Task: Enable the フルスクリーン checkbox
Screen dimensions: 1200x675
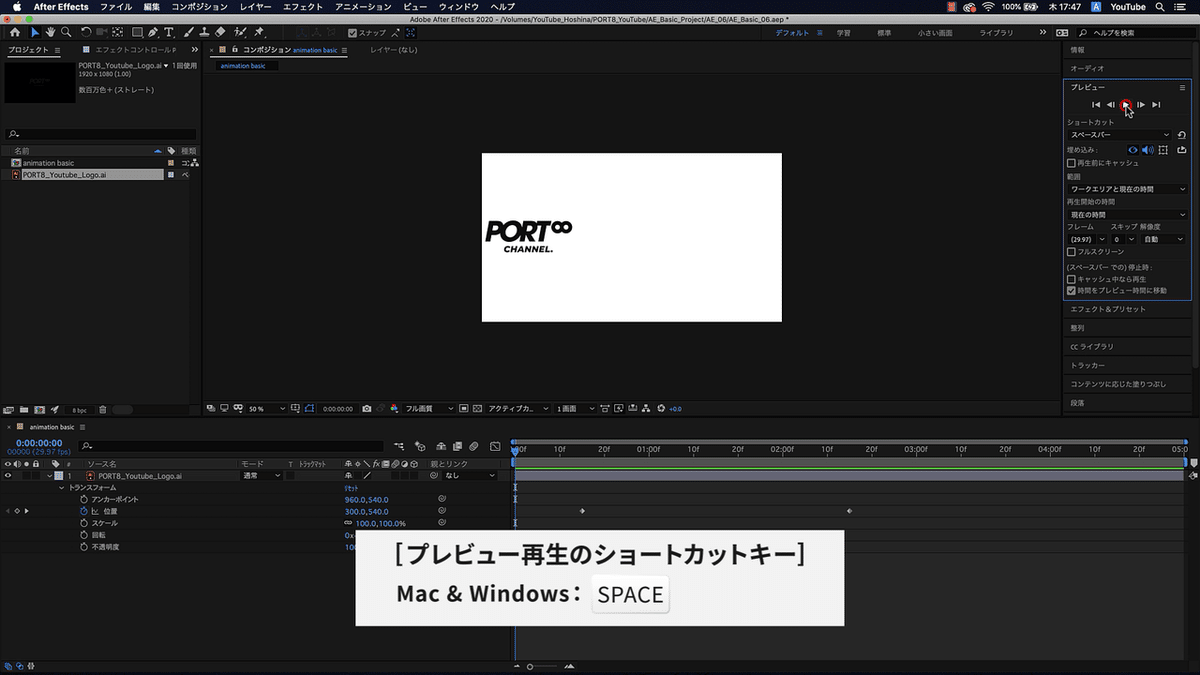Action: (x=1071, y=252)
